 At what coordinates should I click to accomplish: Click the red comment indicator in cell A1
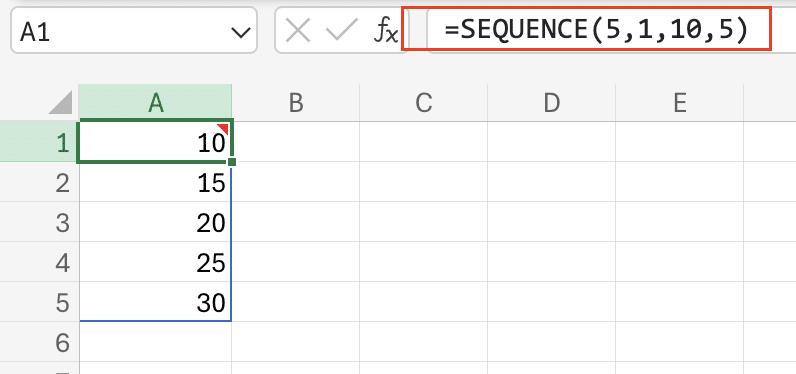223,128
